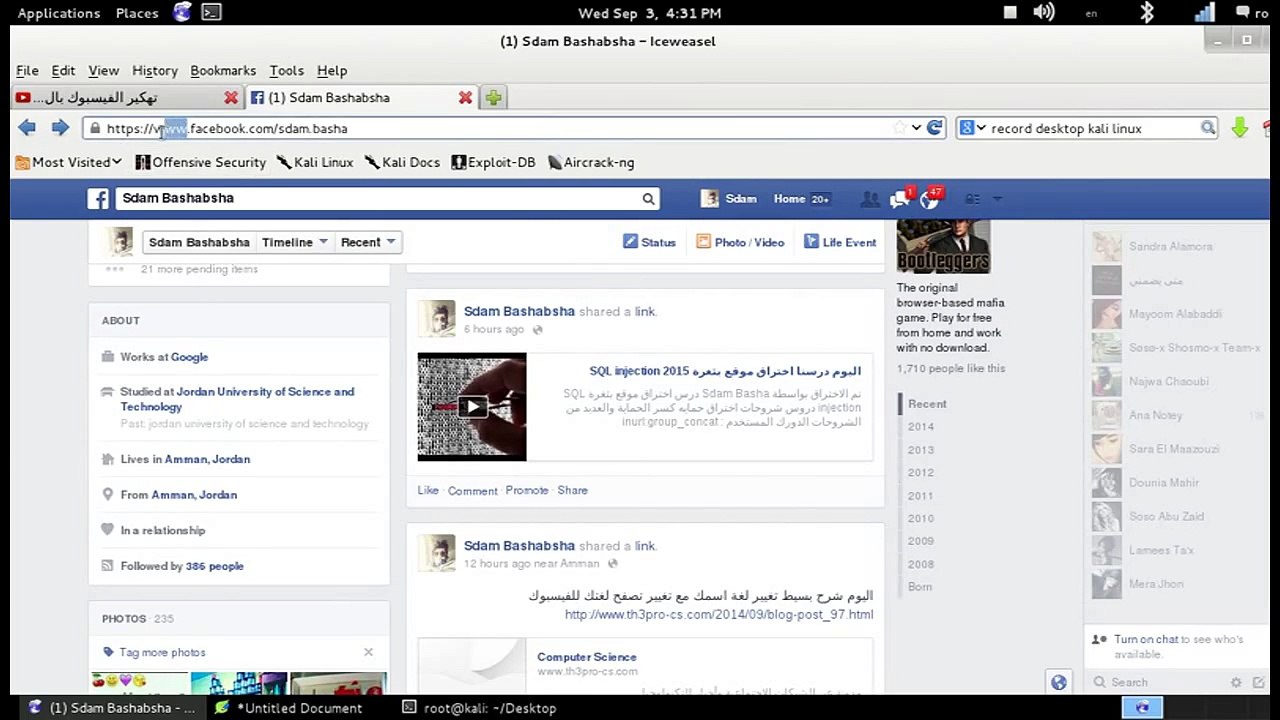This screenshot has height=720, width=1280.
Task: Open Facebook messages icon
Action: point(901,199)
